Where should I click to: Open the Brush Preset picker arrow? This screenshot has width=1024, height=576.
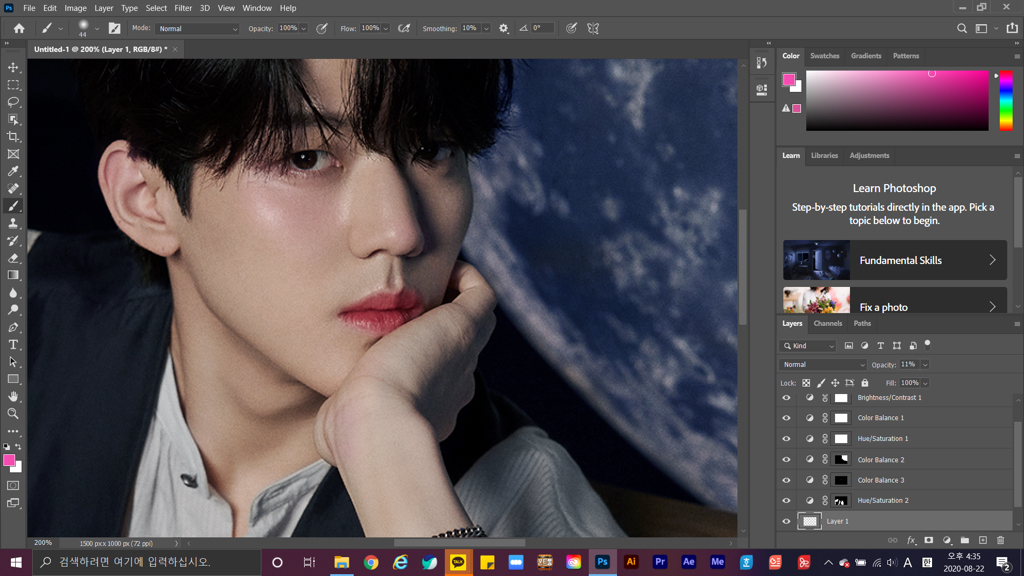(97, 29)
